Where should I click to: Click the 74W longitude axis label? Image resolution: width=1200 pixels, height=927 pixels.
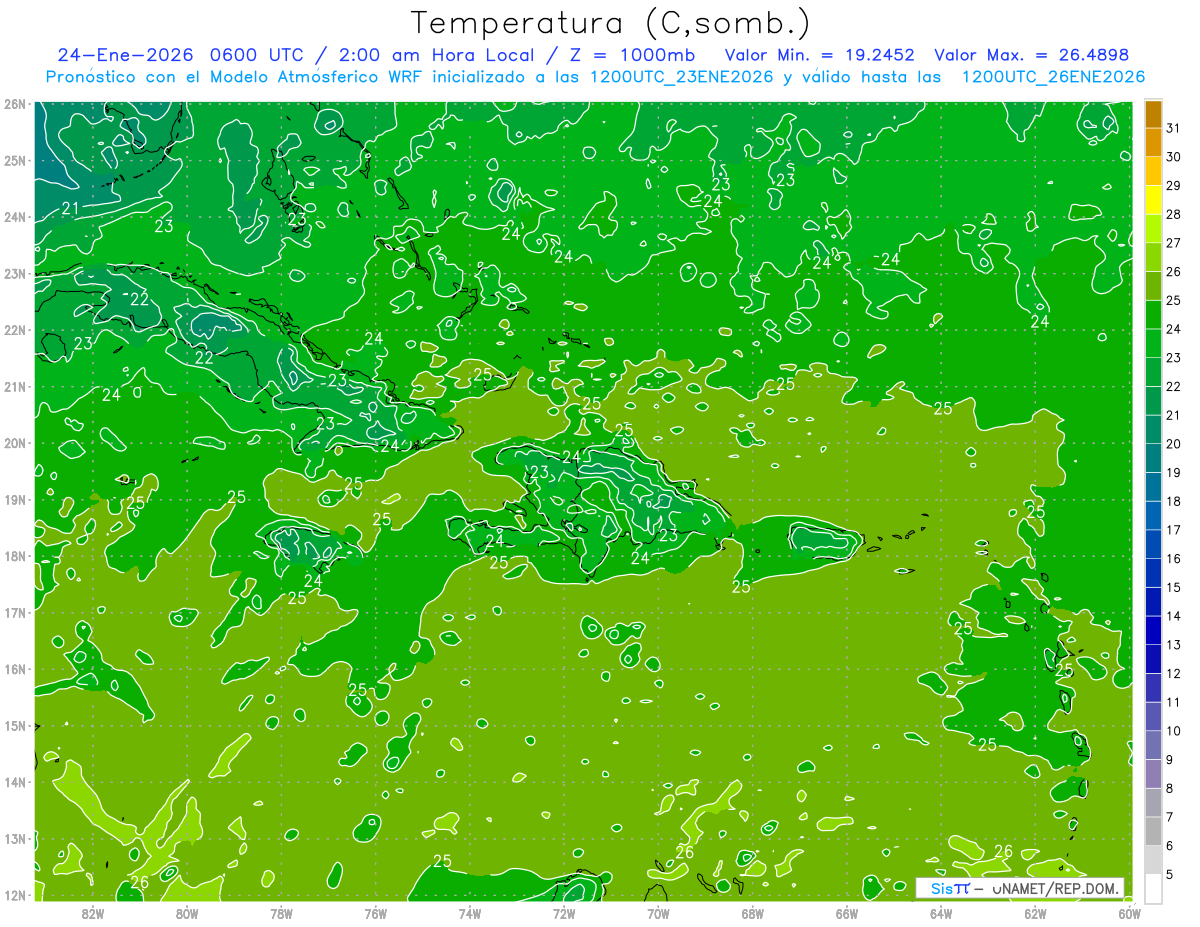point(470,913)
